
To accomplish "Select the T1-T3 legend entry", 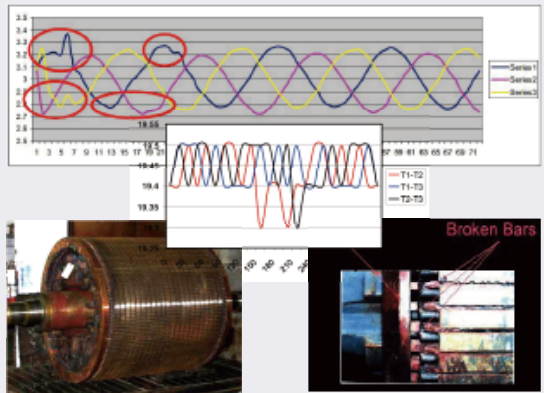I will (406, 187).
